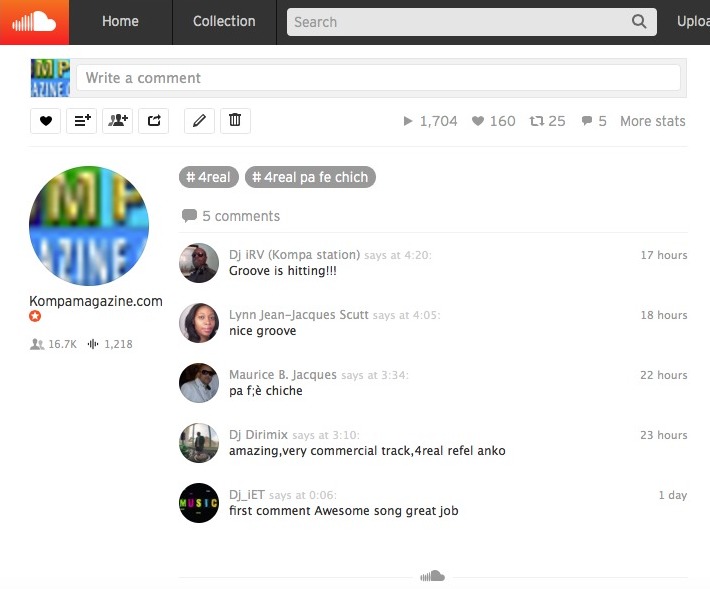
Task: Open the 160 likes stat
Action: (x=494, y=121)
